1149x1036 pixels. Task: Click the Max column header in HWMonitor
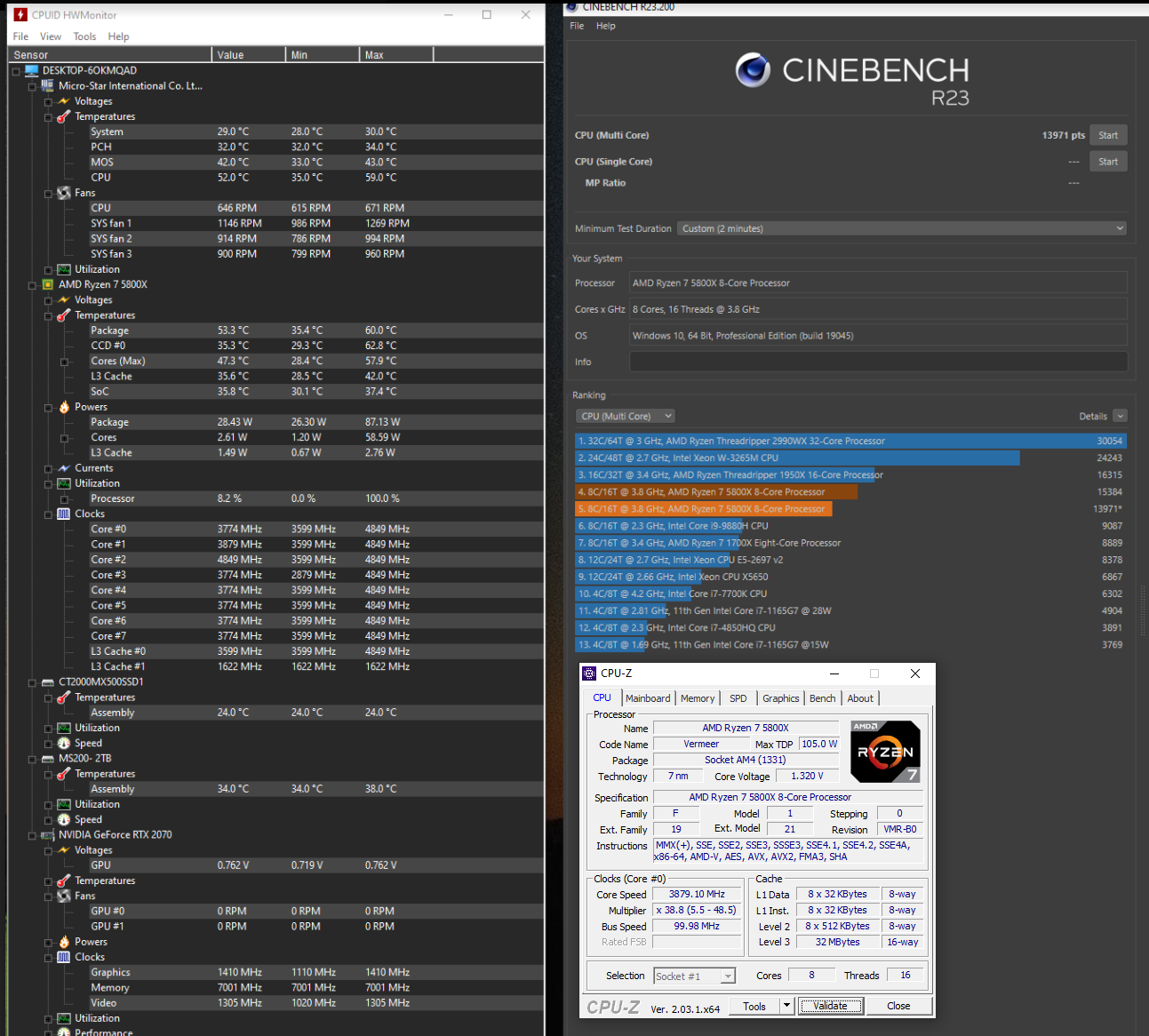tap(396, 55)
